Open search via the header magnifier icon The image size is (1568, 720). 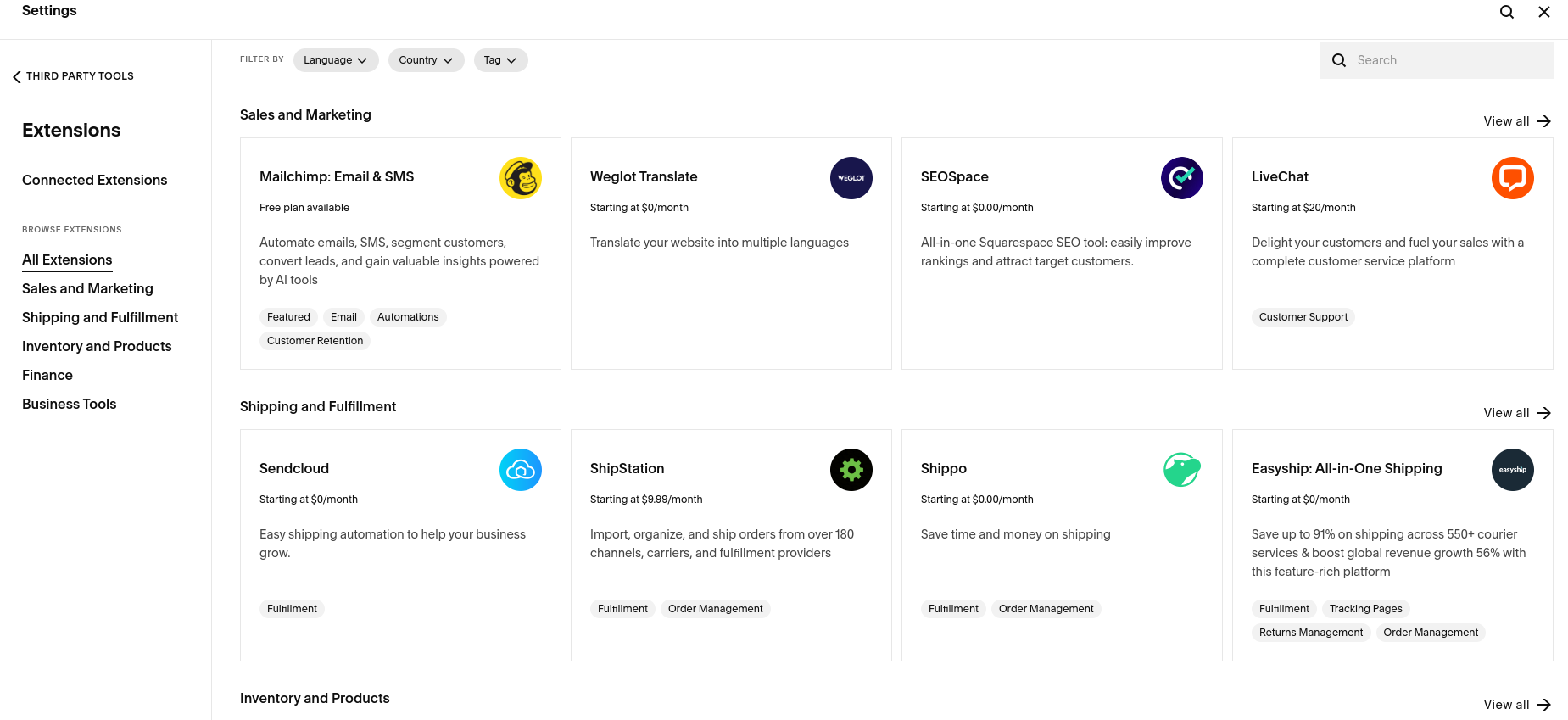1507,12
